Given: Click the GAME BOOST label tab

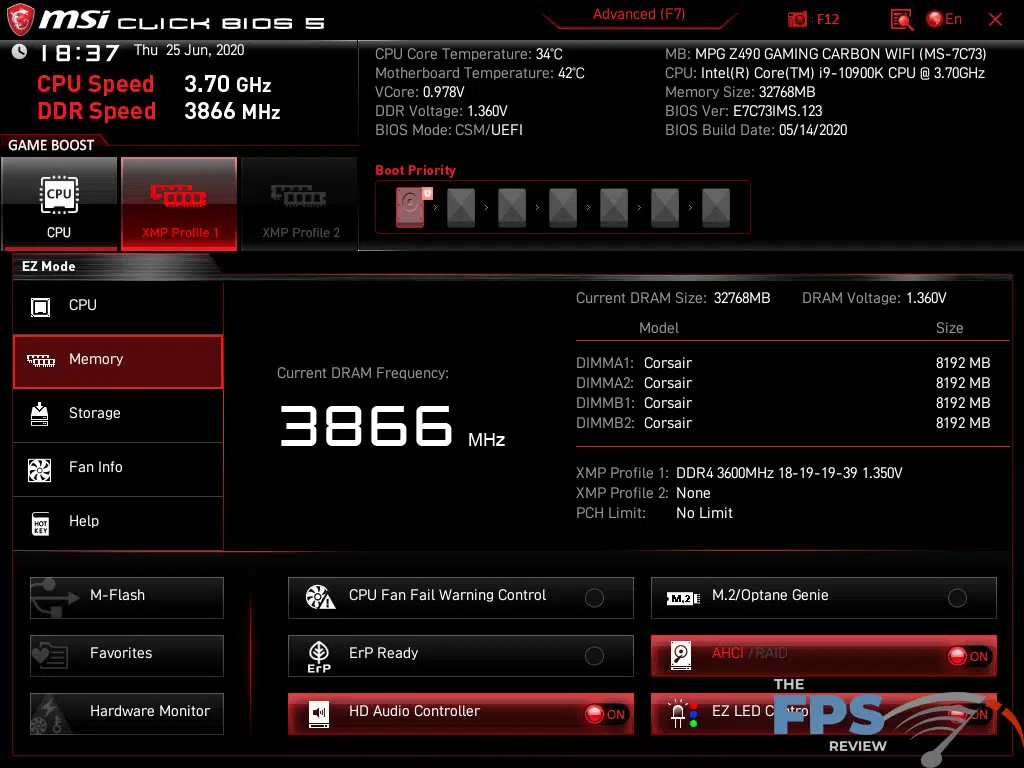Looking at the screenshot, I should pyautogui.click(x=51, y=145).
